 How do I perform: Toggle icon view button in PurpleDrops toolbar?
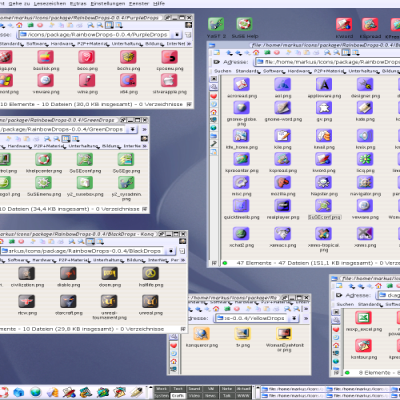click(109, 25)
